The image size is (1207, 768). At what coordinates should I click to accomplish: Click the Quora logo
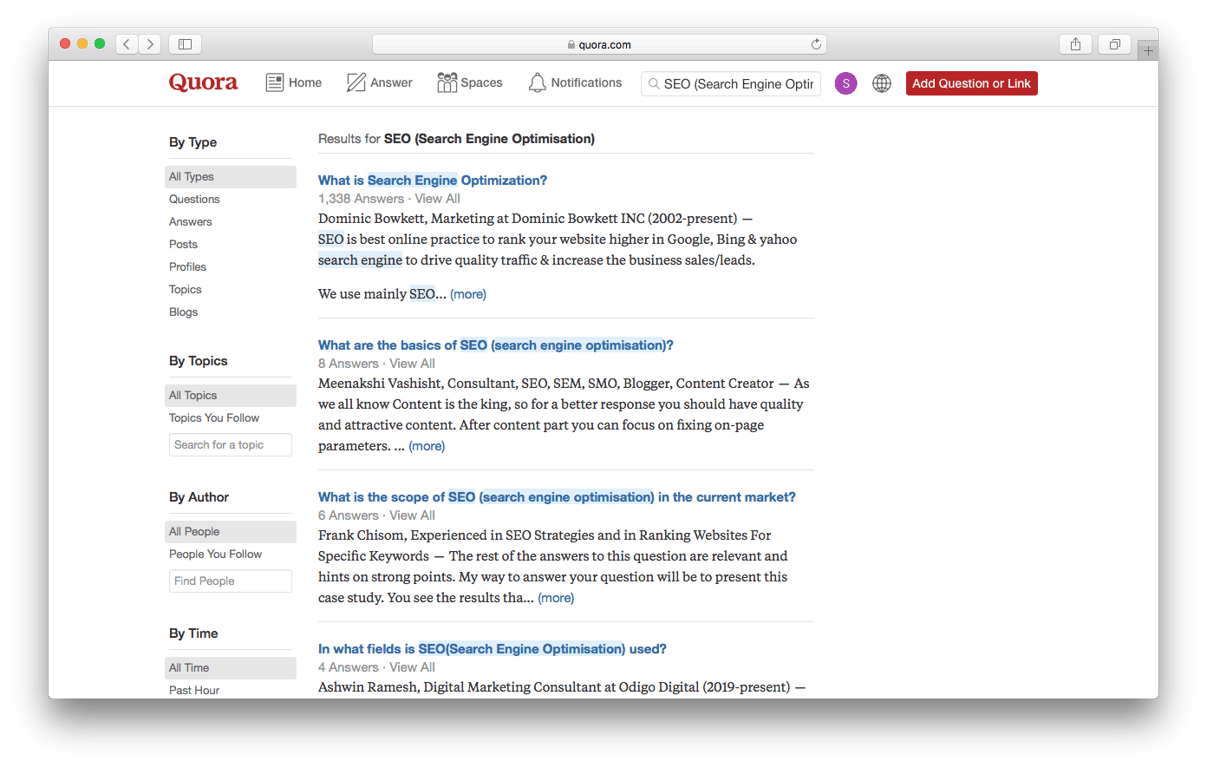(x=203, y=83)
